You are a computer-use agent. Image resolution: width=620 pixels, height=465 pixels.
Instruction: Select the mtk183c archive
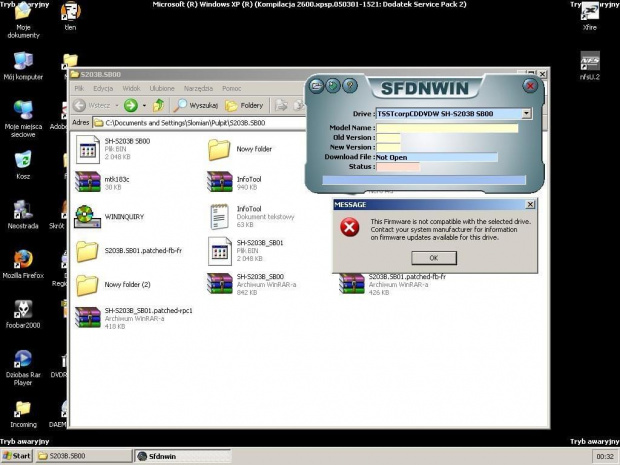pos(102,182)
